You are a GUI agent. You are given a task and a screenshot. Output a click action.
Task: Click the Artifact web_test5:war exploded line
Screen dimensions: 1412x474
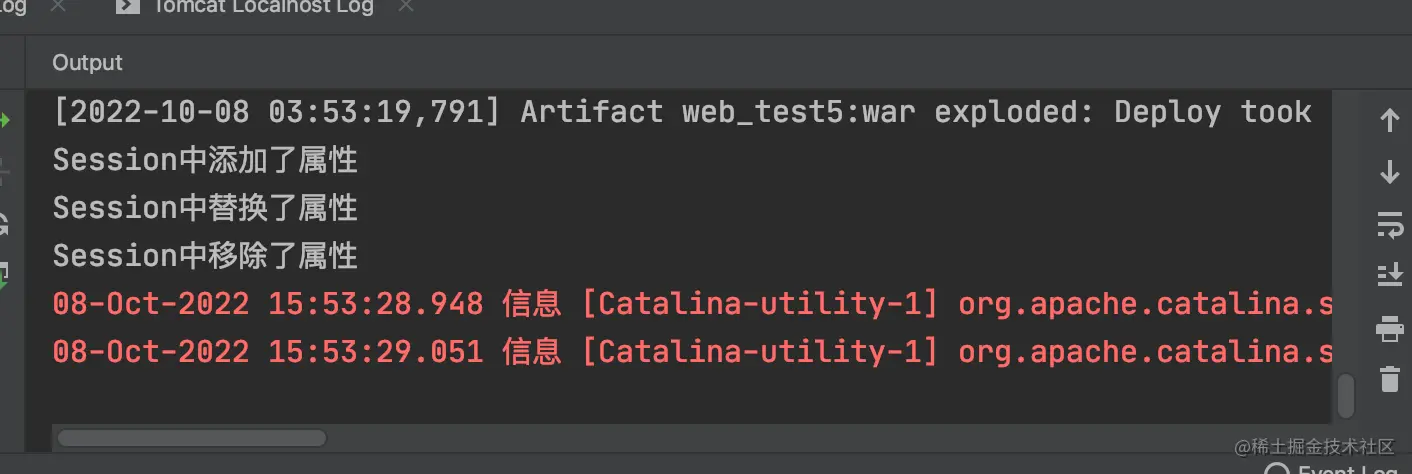(x=680, y=112)
